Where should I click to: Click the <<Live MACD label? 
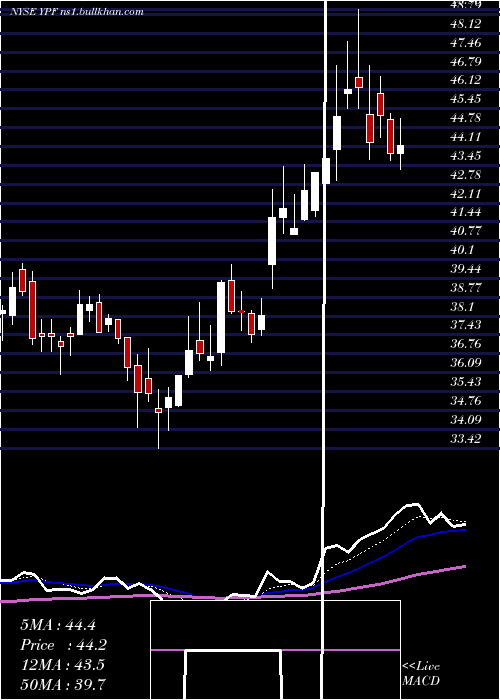421,674
